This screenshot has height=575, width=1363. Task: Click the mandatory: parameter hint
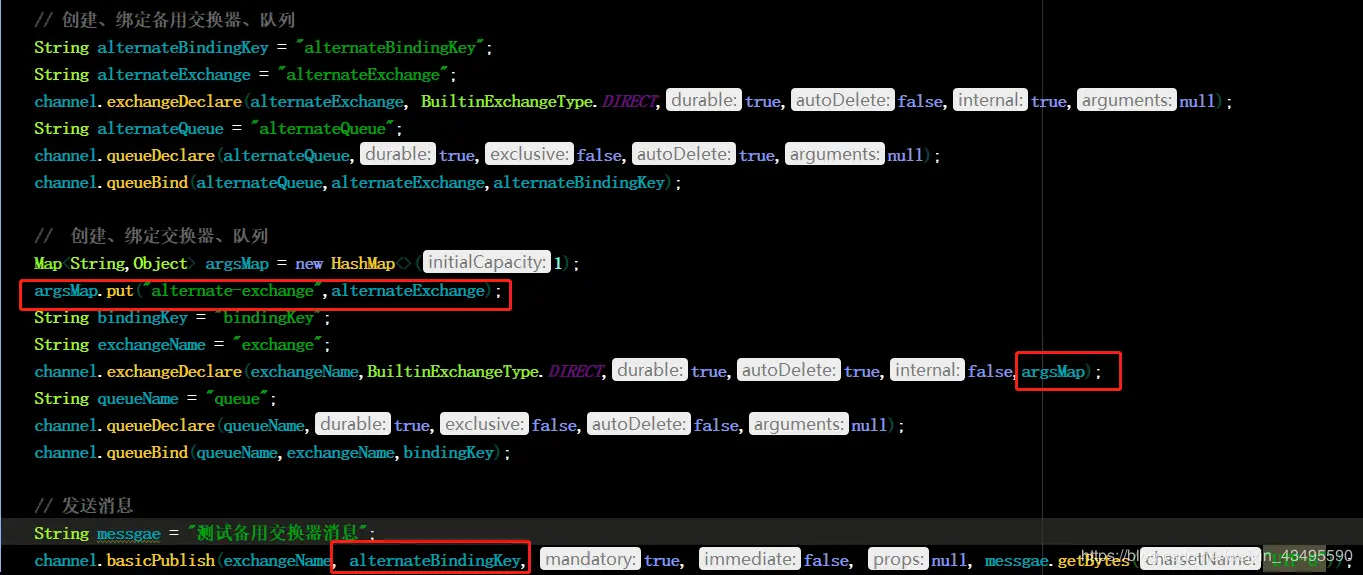(591, 560)
